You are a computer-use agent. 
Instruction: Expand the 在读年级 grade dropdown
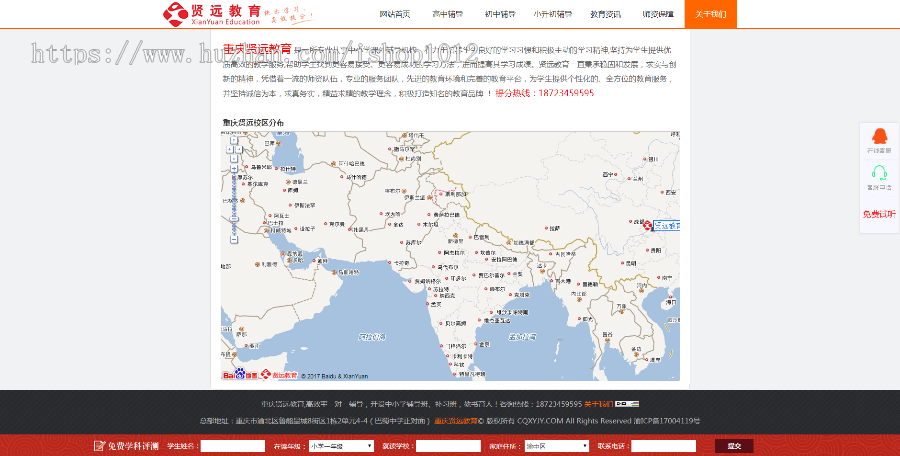tap(342, 446)
